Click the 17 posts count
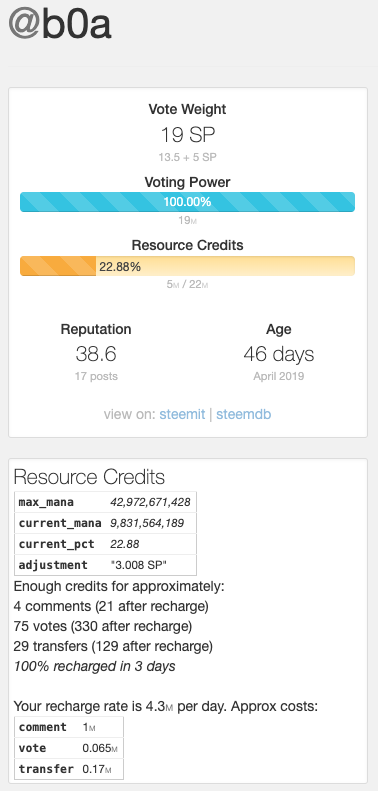This screenshot has width=378, height=791. pos(96,376)
